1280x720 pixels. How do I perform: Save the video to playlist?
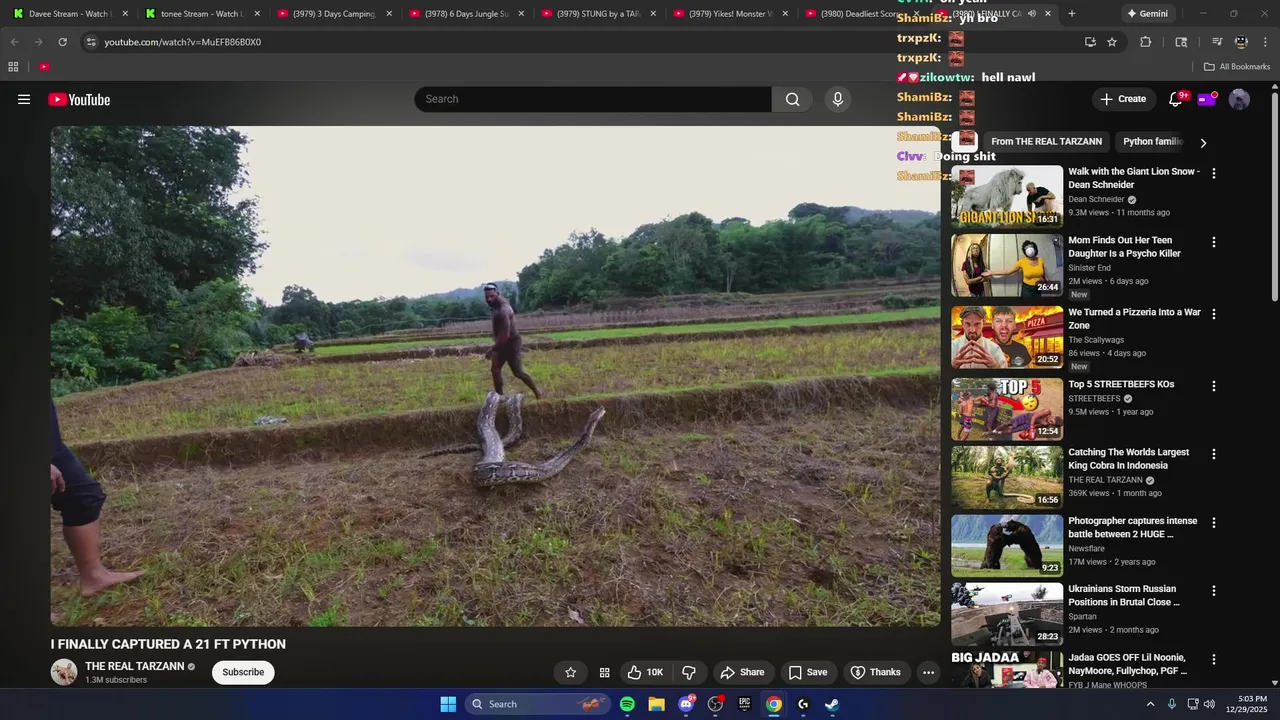click(x=807, y=672)
